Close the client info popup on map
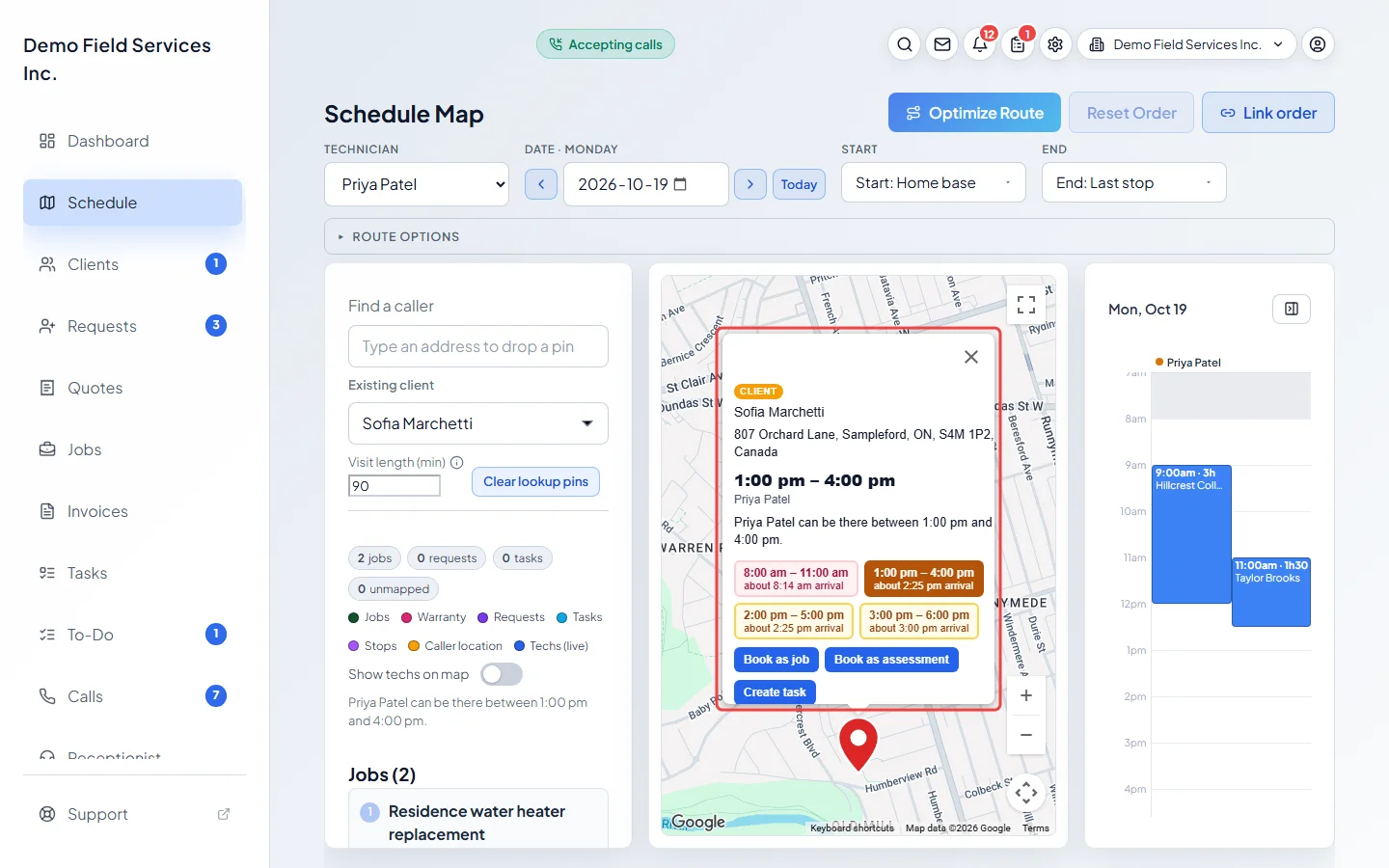Screen dimensions: 1389x868 (971, 357)
